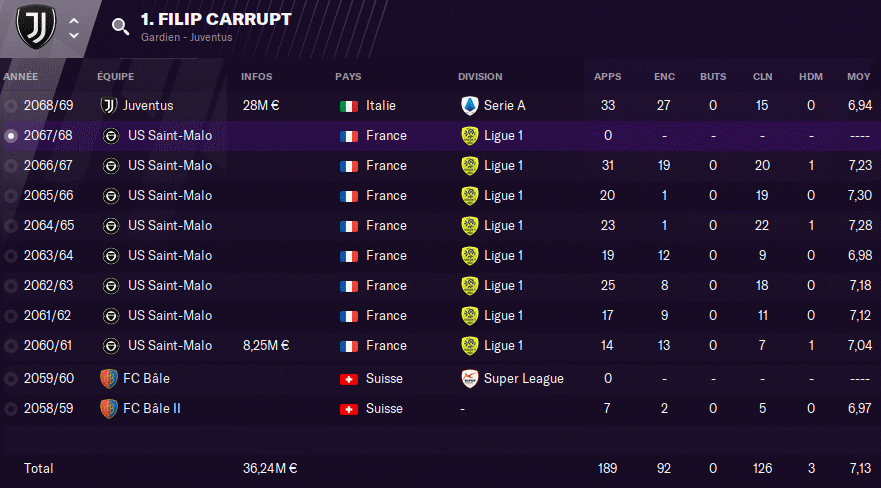Viewport: 881px width, 488px height.
Task: Click the Serie A league logo
Action: coord(470,106)
